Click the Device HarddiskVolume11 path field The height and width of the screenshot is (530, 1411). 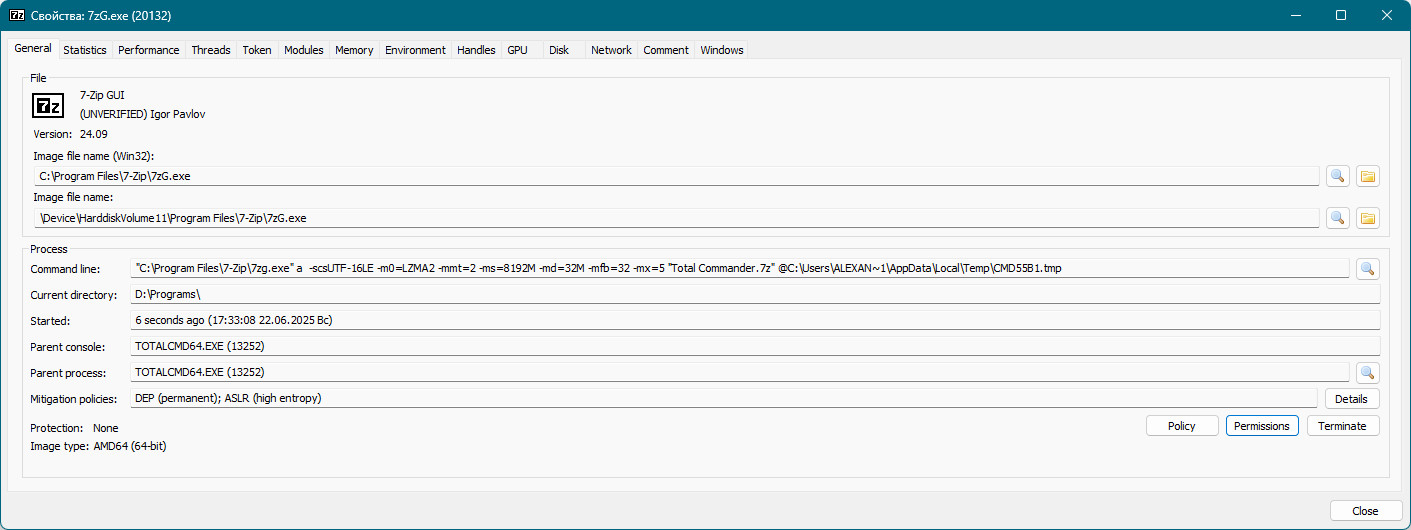[676, 218]
